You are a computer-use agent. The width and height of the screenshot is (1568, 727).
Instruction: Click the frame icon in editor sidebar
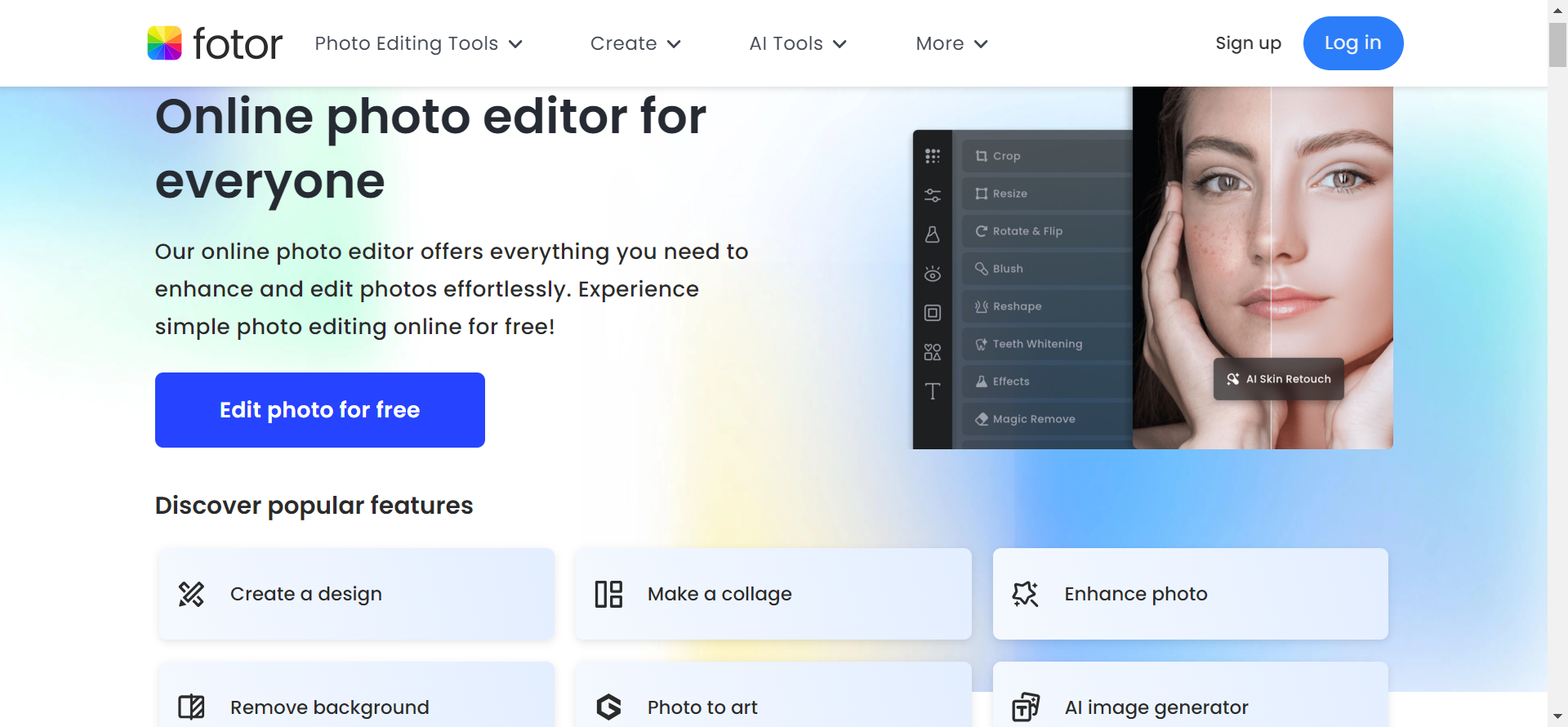click(x=933, y=313)
